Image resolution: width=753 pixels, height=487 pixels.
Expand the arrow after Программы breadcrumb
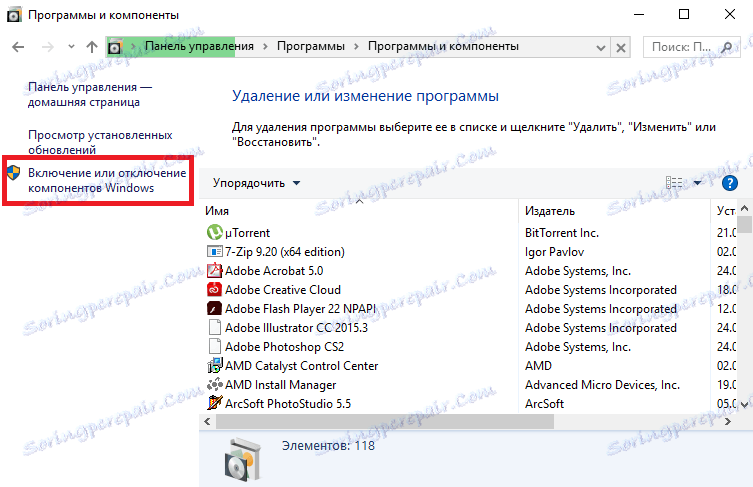[356, 47]
